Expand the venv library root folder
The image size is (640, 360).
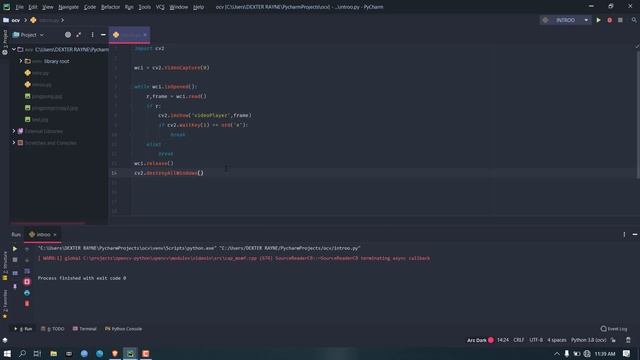pyautogui.click(x=21, y=61)
